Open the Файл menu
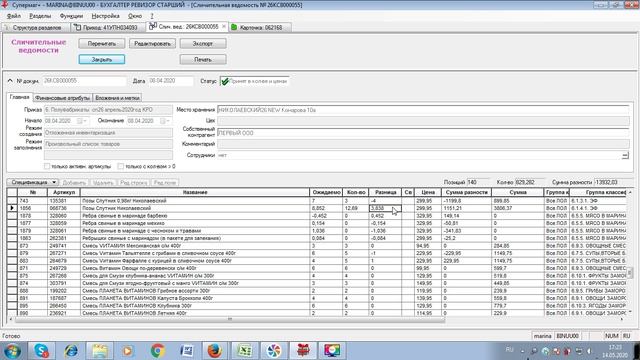The width and height of the screenshot is (640, 360). point(13,16)
